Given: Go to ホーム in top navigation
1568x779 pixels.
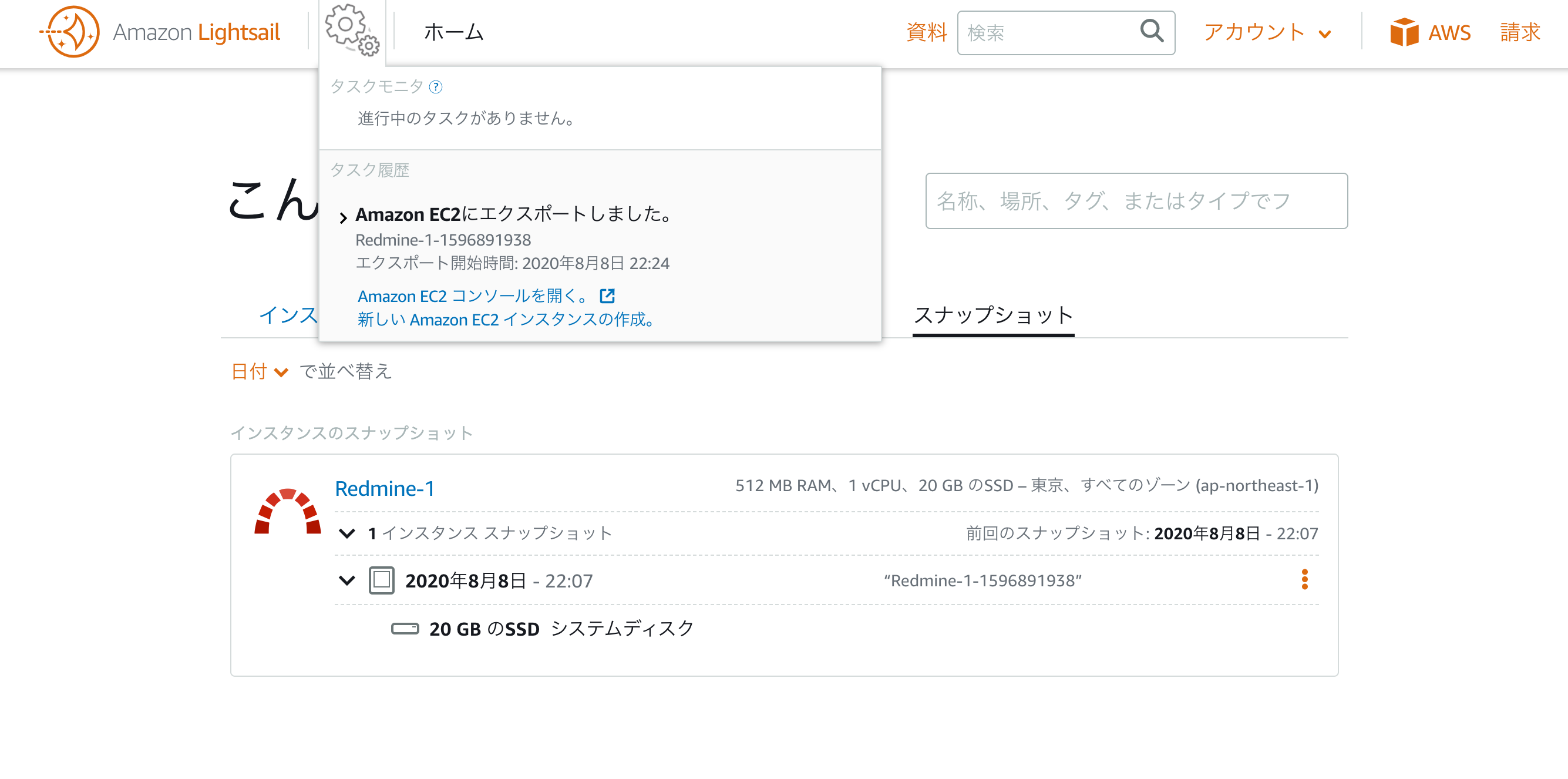Looking at the screenshot, I should pyautogui.click(x=453, y=32).
